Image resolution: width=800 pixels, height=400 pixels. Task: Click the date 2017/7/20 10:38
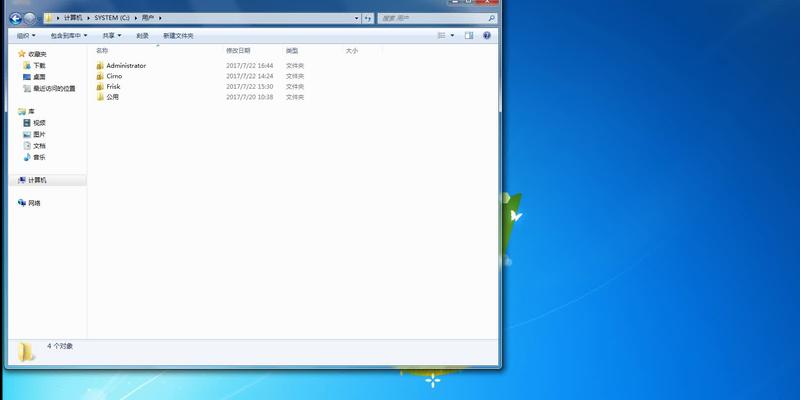coord(249,97)
